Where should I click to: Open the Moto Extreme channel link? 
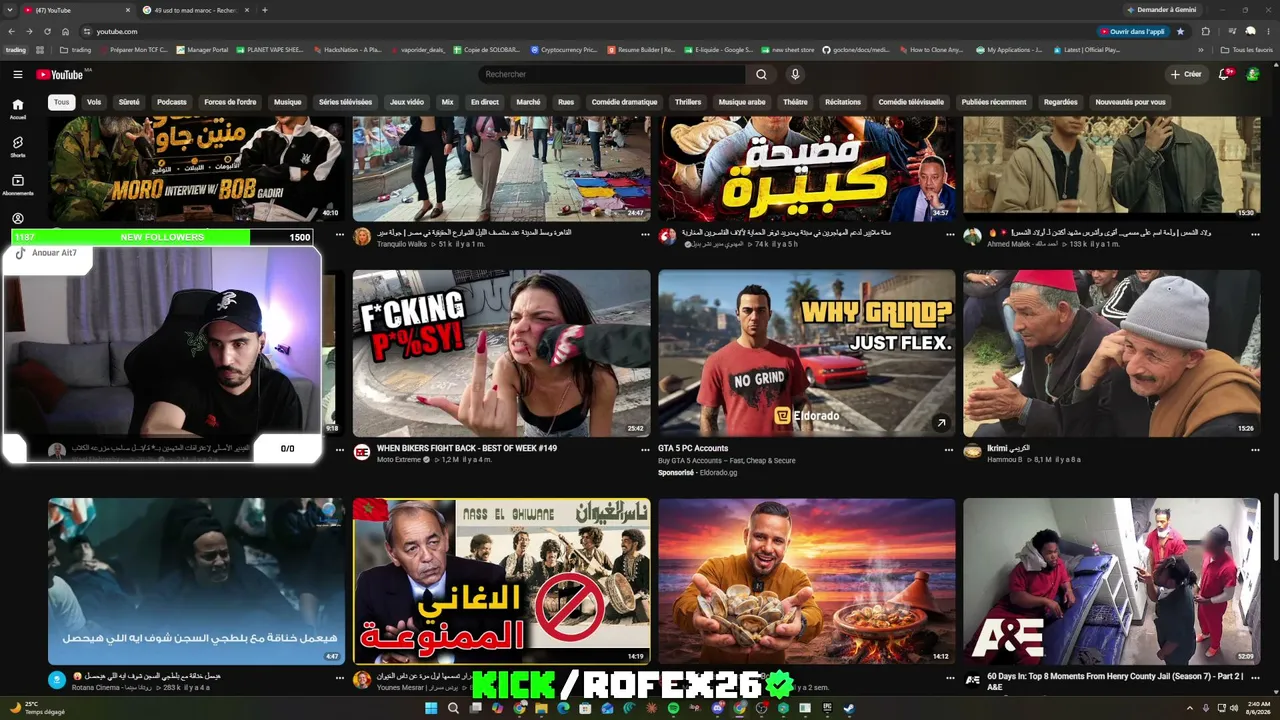pos(400,460)
